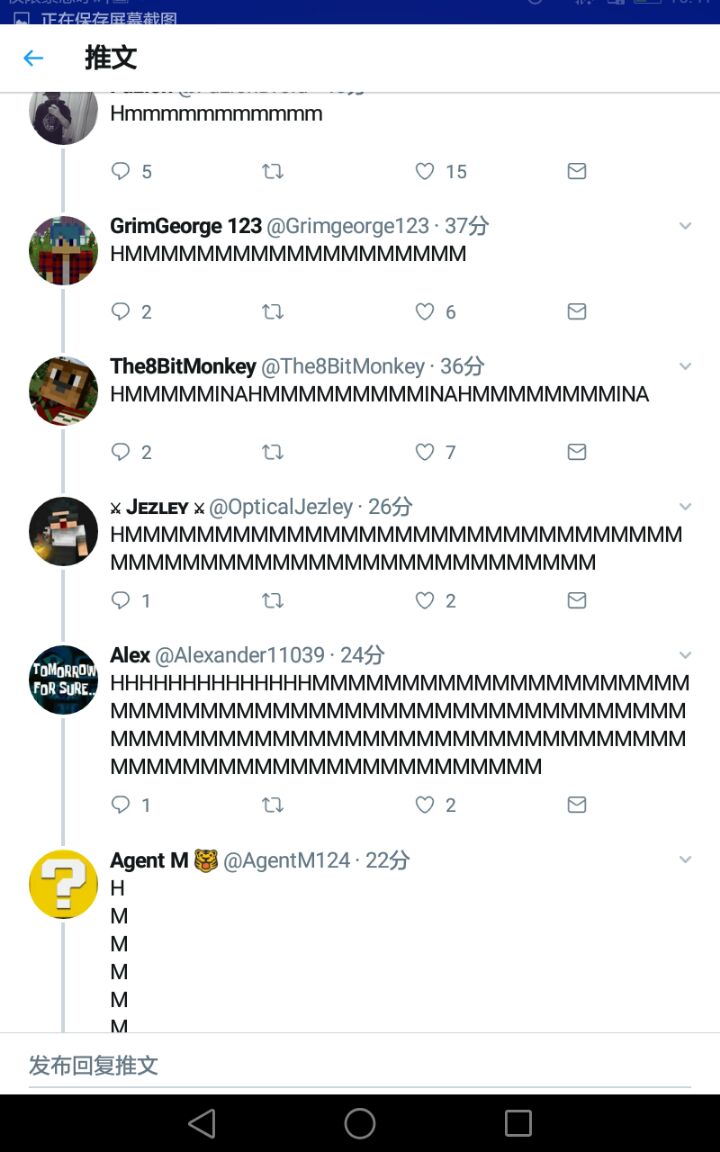
Task: Tap the Android home circle button
Action: click(x=360, y=1123)
